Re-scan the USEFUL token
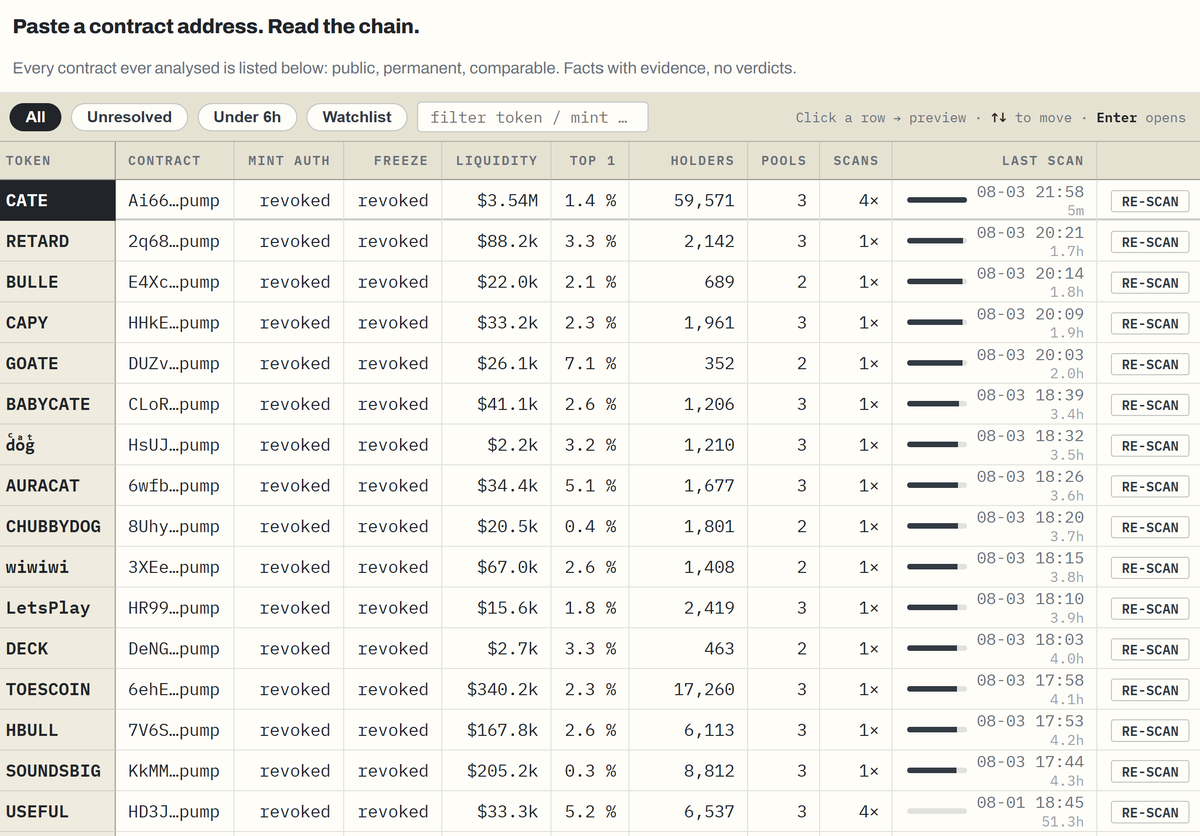The width and height of the screenshot is (1200, 836). pyautogui.click(x=1150, y=813)
